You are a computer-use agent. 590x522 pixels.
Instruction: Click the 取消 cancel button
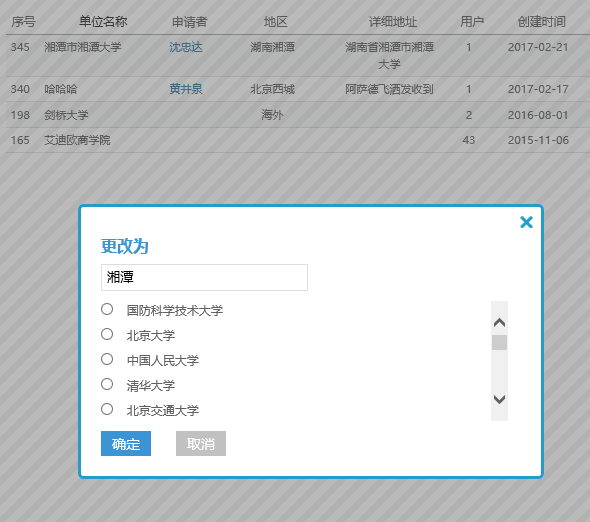[201, 443]
